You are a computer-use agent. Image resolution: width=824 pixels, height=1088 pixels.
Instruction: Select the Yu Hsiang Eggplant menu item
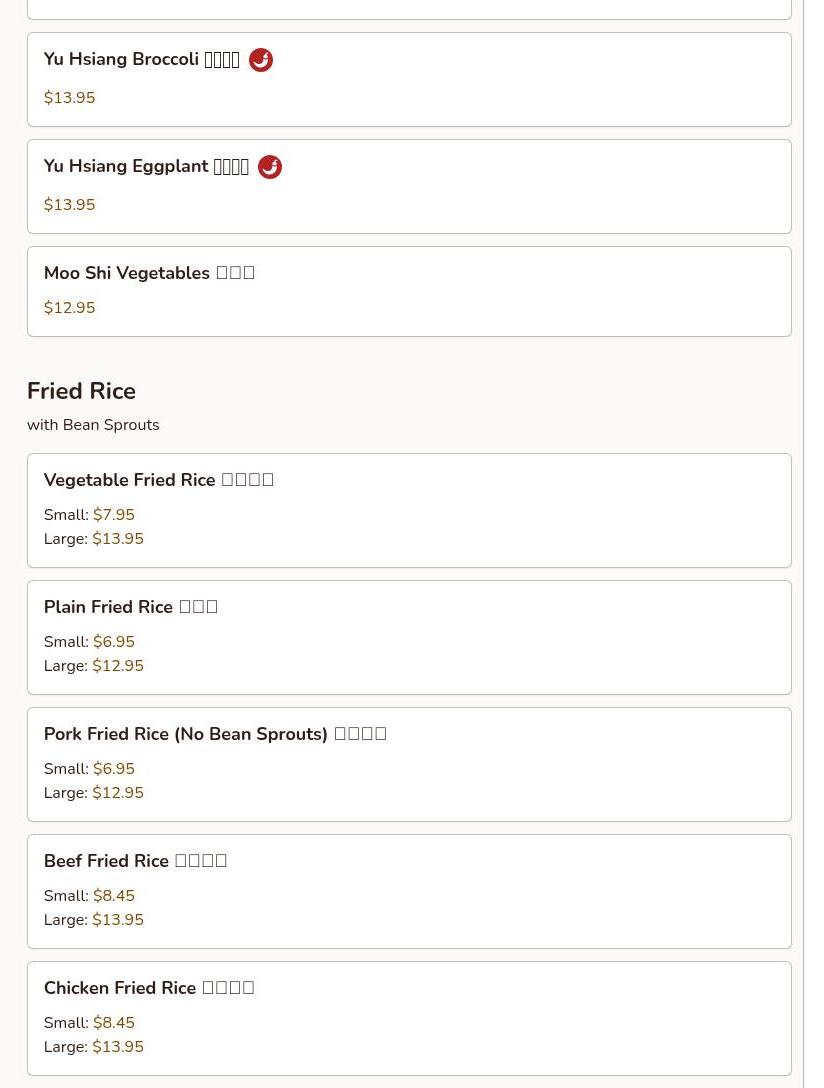(x=409, y=187)
